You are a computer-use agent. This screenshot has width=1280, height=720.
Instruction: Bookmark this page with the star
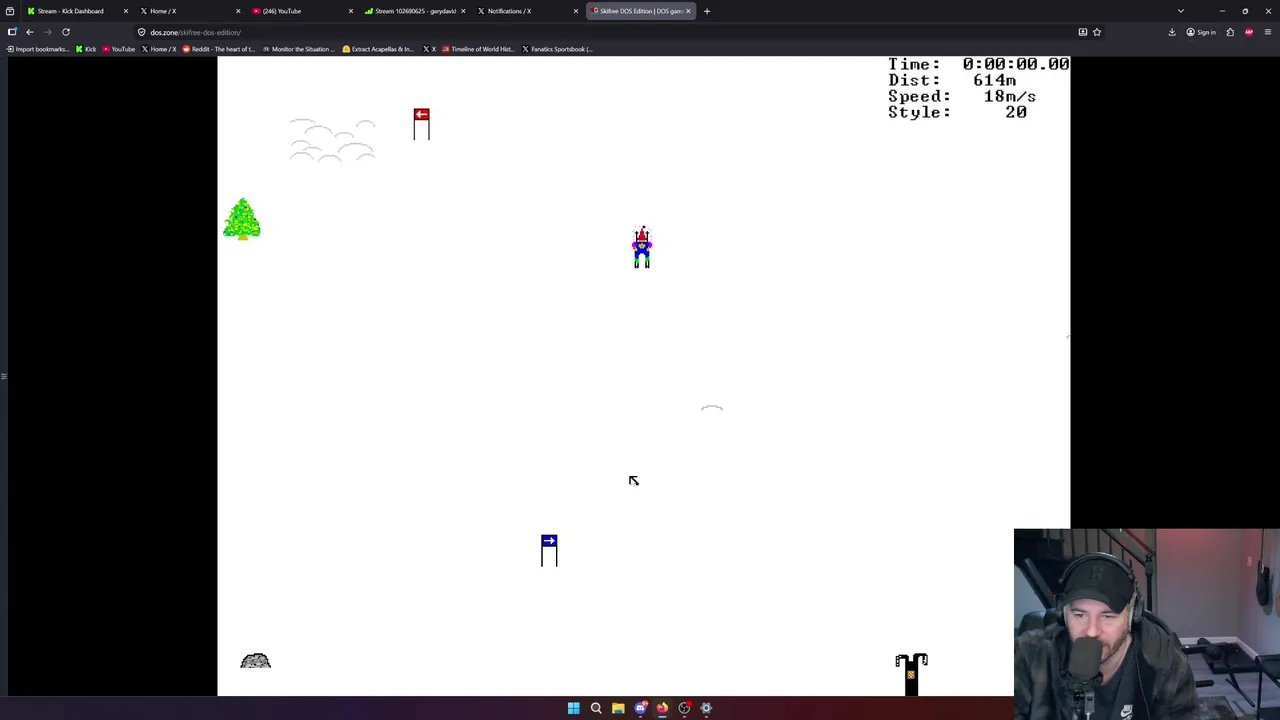click(1097, 32)
